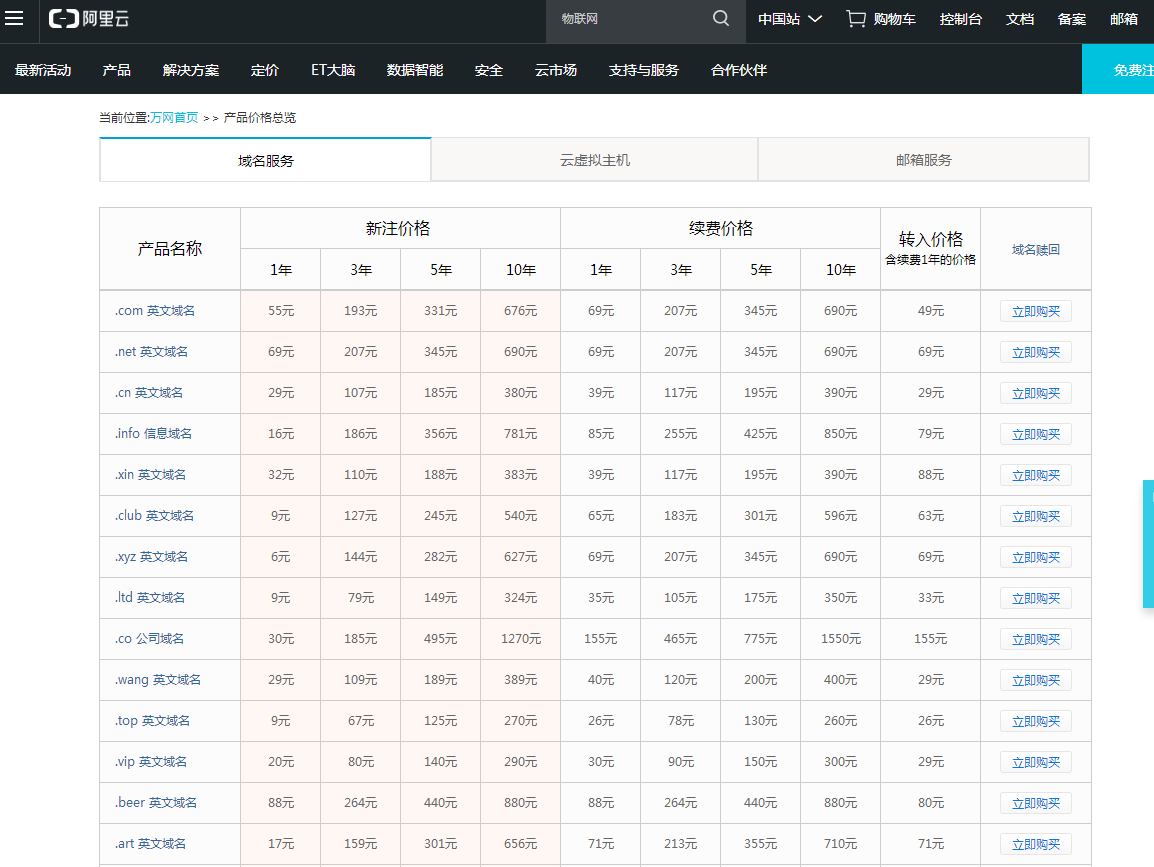Open the 数据智能 menu
Screen dimensions: 1154x867
(415, 70)
